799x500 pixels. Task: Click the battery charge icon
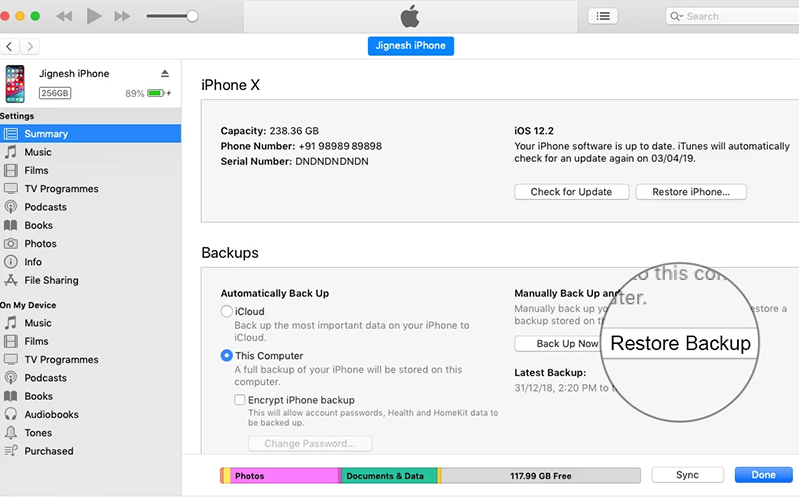coord(156,93)
